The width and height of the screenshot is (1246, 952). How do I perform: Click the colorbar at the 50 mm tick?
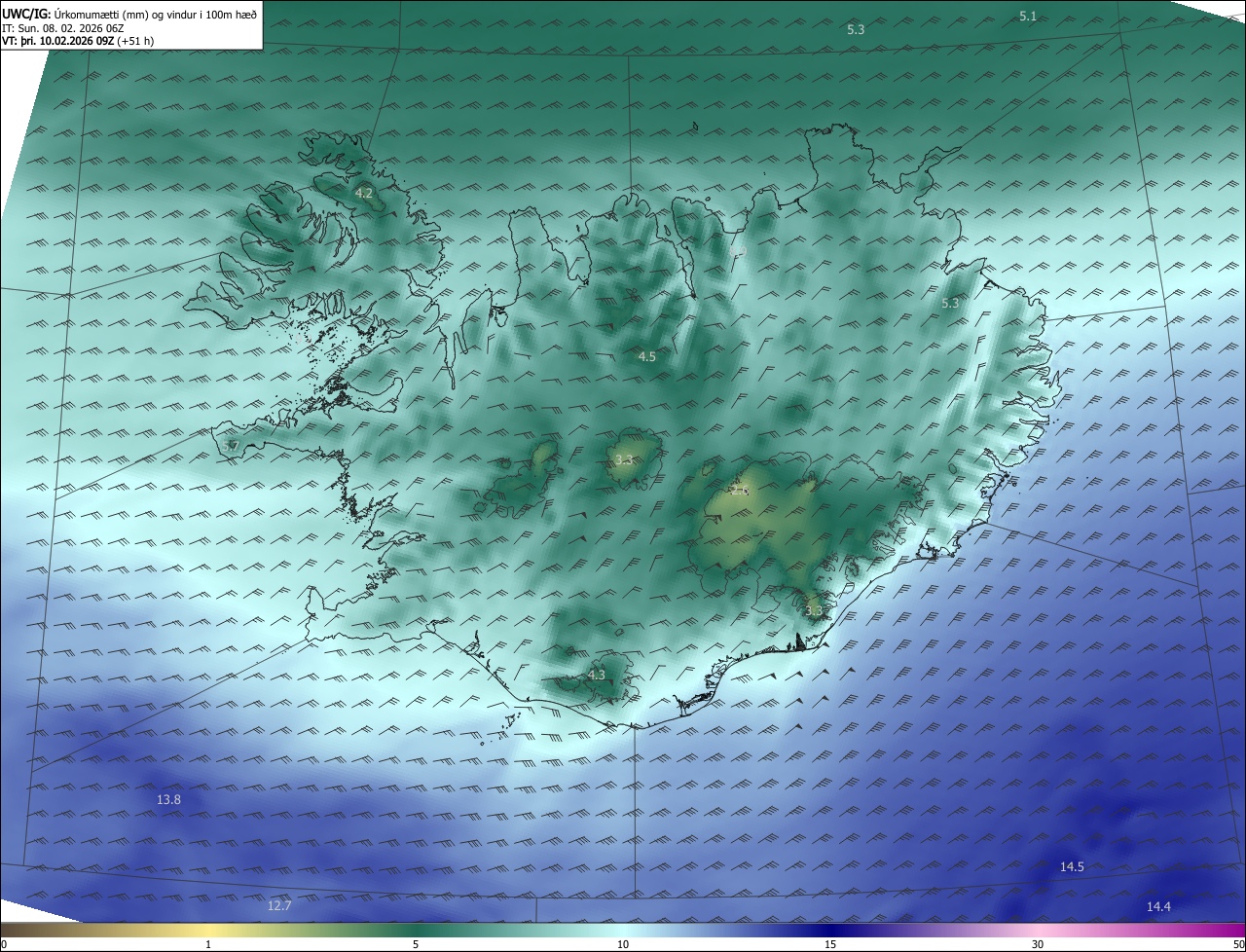click(1238, 944)
